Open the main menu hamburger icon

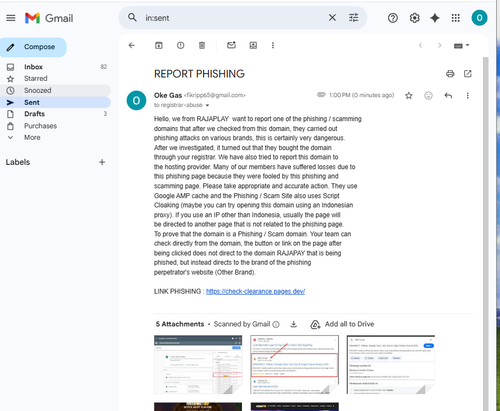pos(11,18)
